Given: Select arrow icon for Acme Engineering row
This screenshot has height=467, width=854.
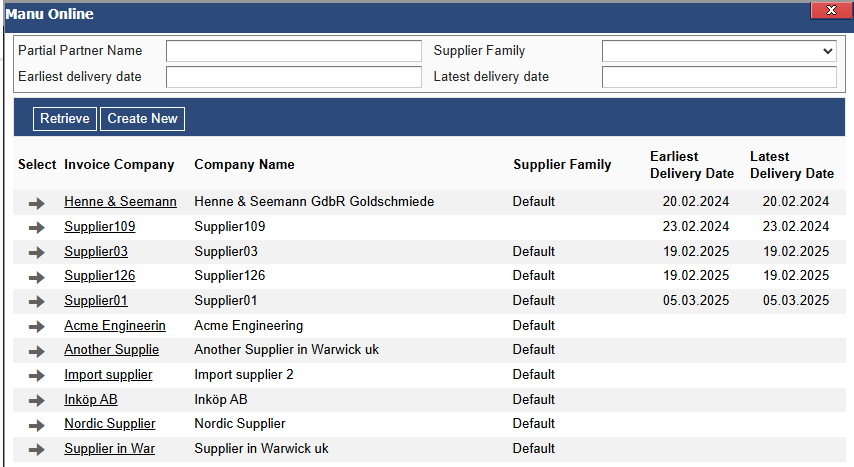Looking at the screenshot, I should (37, 326).
